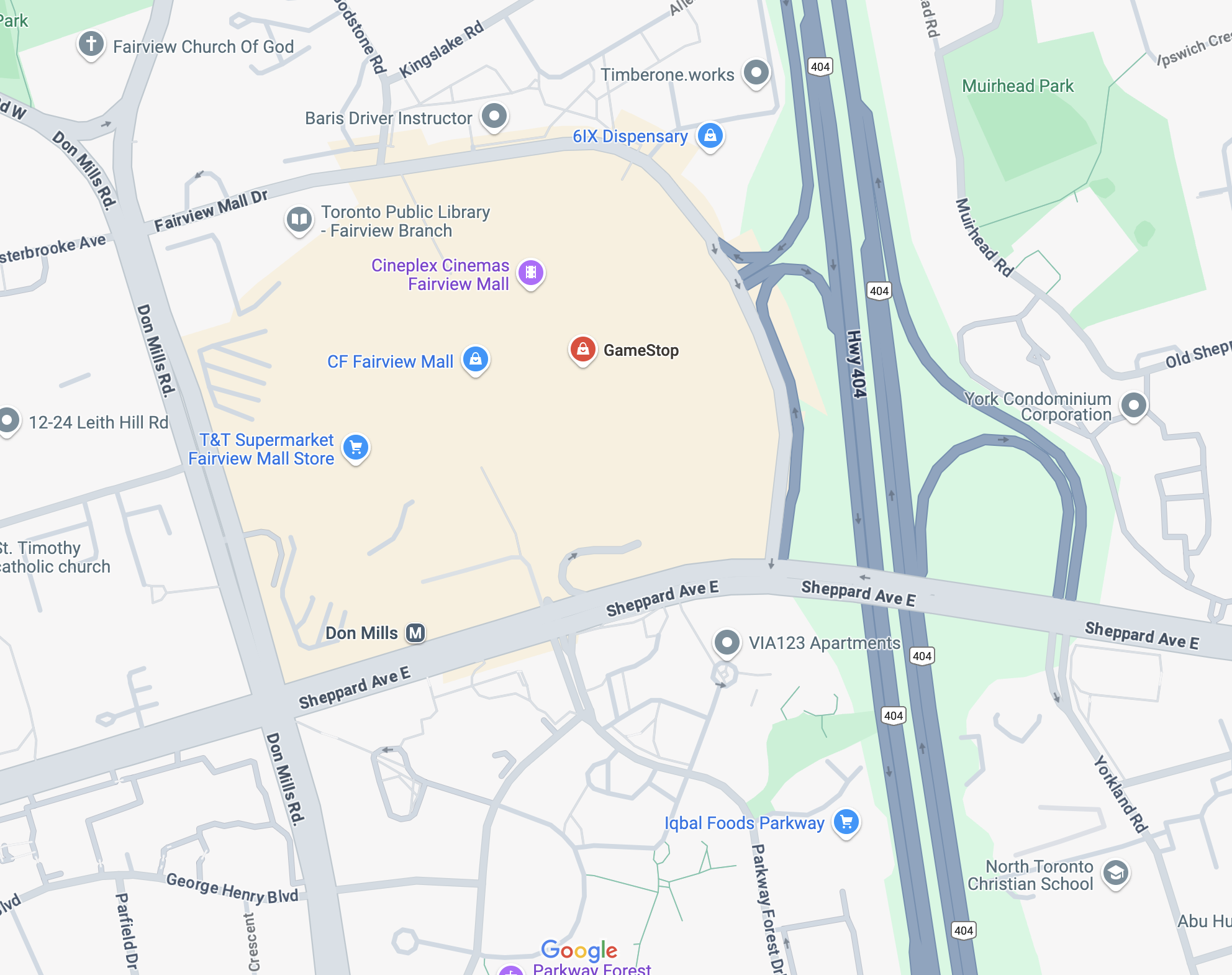Viewport: 1232px width, 975px height.
Task: Click the Google logo at bottom
Action: [x=579, y=950]
